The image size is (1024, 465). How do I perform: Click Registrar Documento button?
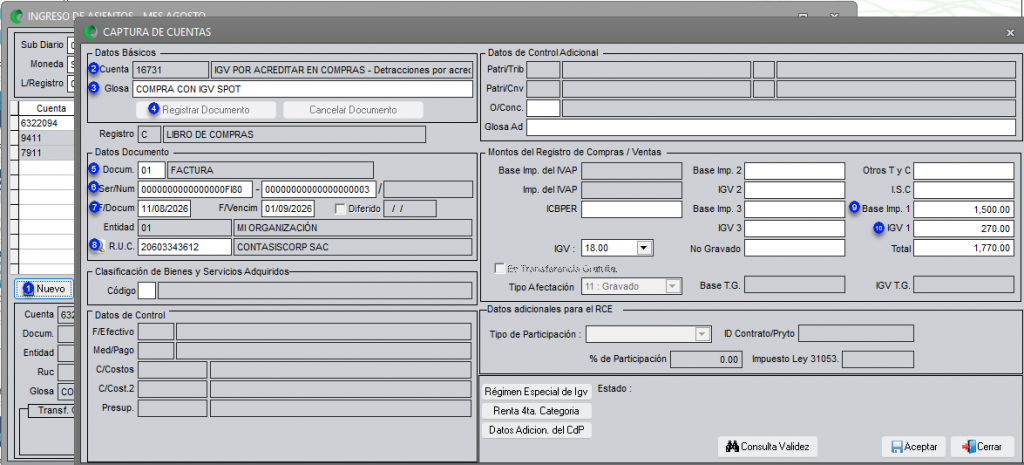(x=206, y=109)
